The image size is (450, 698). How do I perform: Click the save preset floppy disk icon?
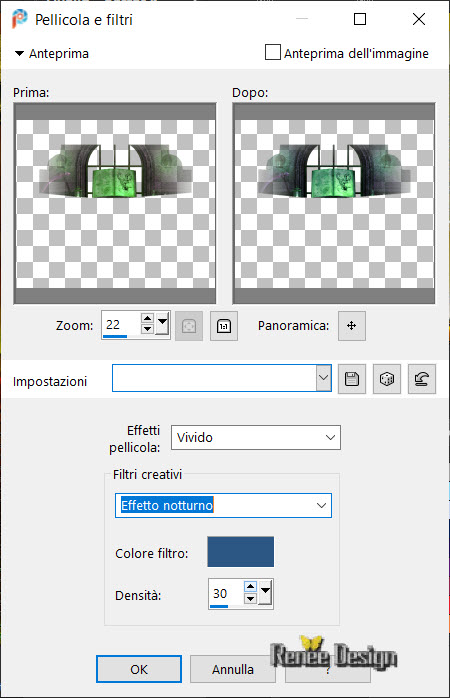click(352, 379)
